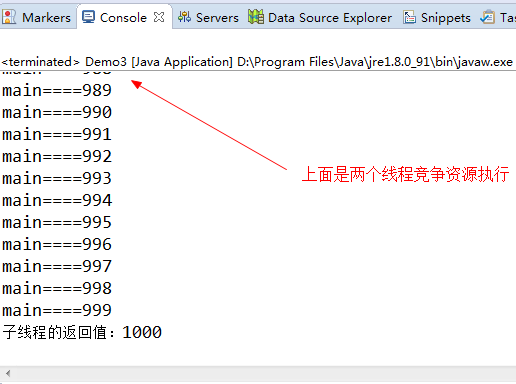Select console line main====989

(57, 90)
